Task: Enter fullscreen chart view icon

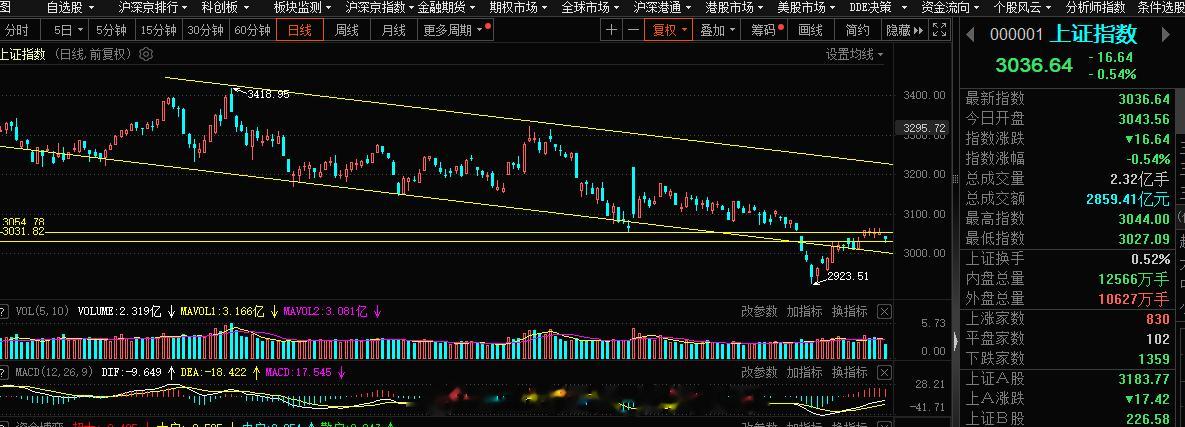Action: click(x=939, y=30)
